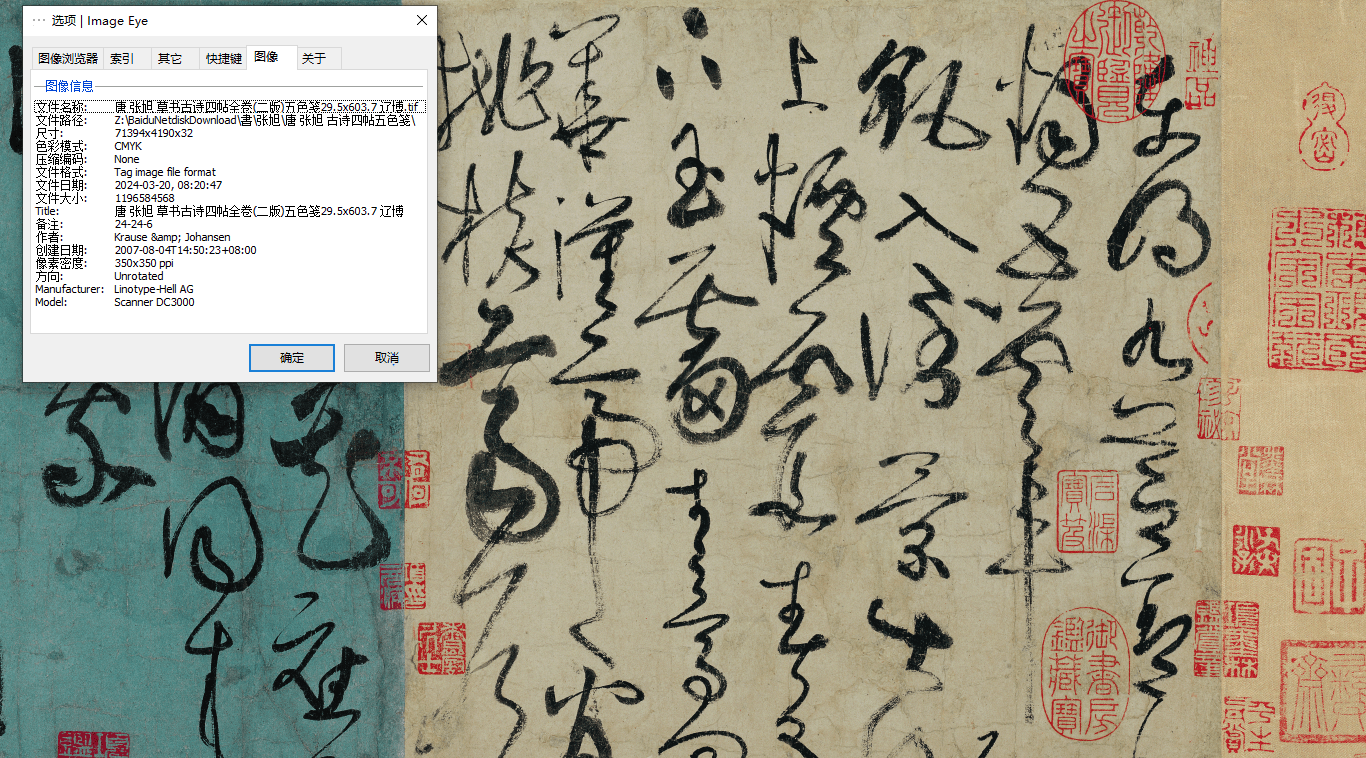Switch to the 快捷键 tab
The height and width of the screenshot is (758, 1366).
223,59
